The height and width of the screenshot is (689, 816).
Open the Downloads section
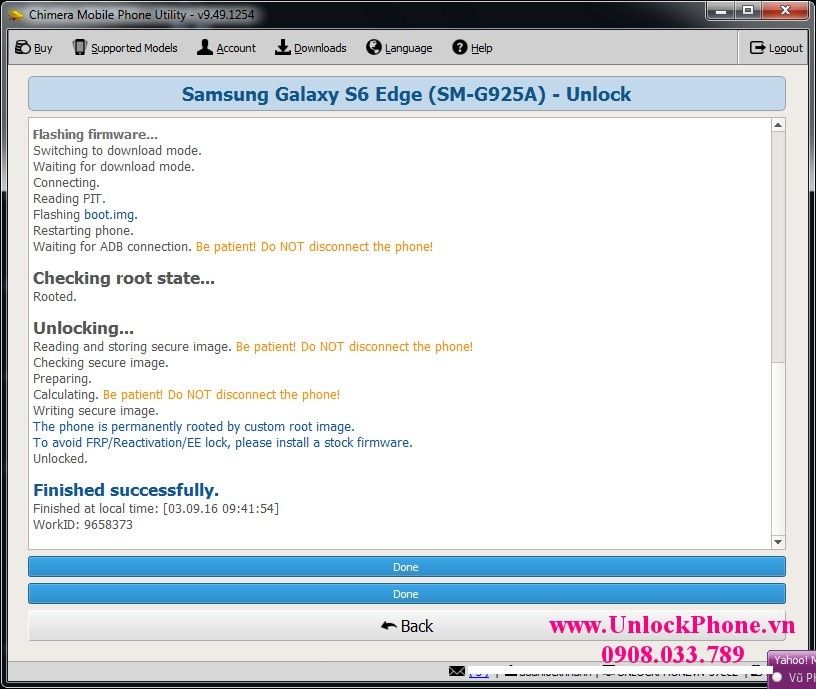click(x=311, y=48)
